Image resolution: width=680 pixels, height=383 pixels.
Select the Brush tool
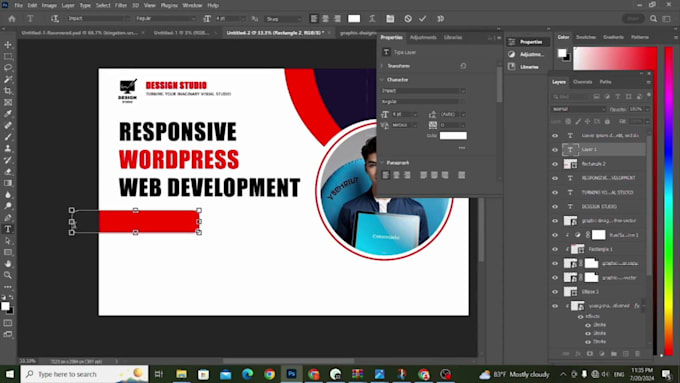[x=8, y=137]
